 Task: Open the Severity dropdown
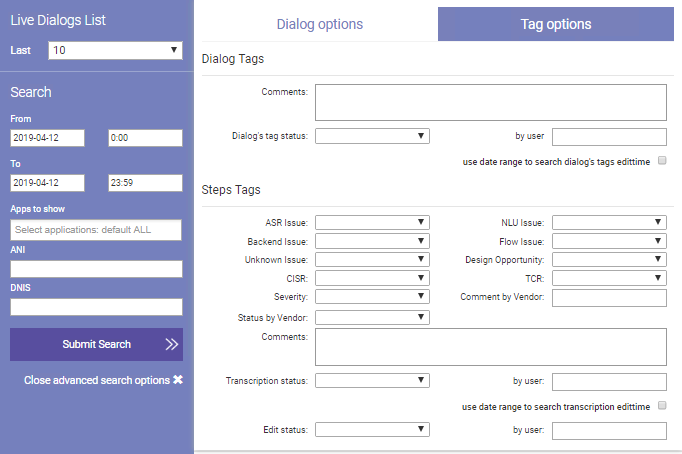pos(372,297)
